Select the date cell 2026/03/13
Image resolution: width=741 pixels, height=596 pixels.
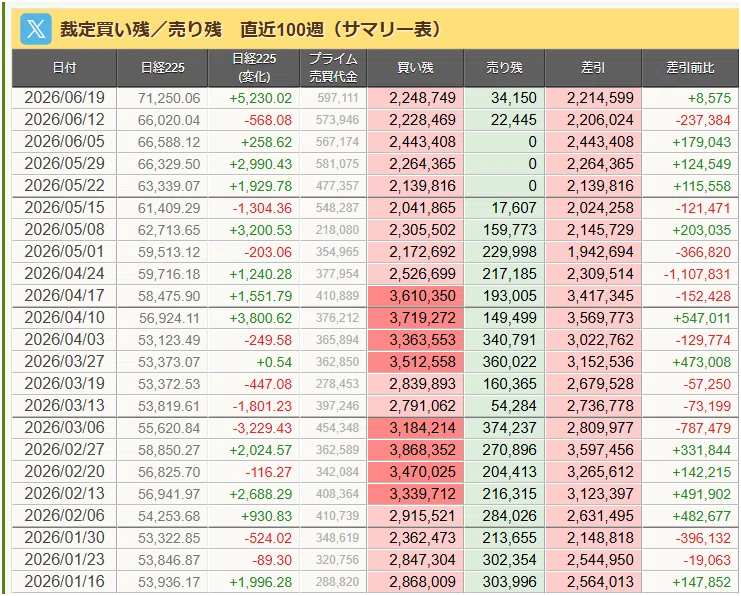[64, 406]
